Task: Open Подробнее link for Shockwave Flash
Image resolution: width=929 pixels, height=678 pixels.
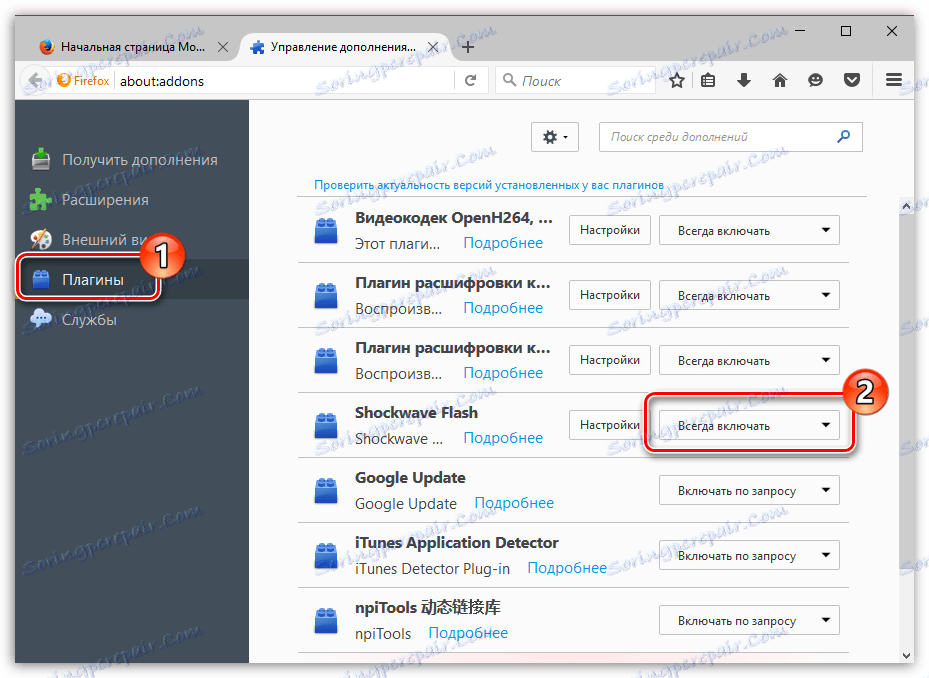Action: [x=503, y=438]
